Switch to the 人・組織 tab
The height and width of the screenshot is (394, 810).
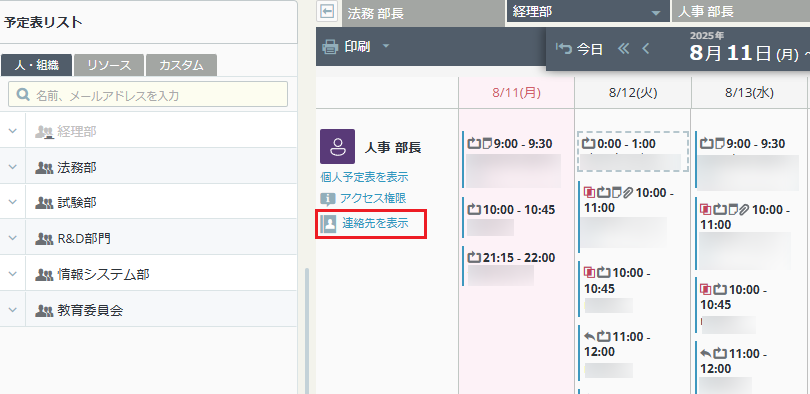point(36,66)
